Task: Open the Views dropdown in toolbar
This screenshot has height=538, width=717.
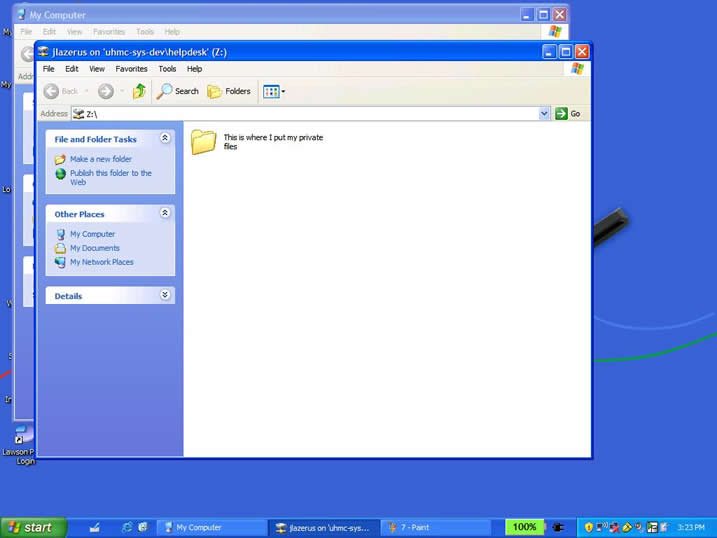Action: pos(274,91)
